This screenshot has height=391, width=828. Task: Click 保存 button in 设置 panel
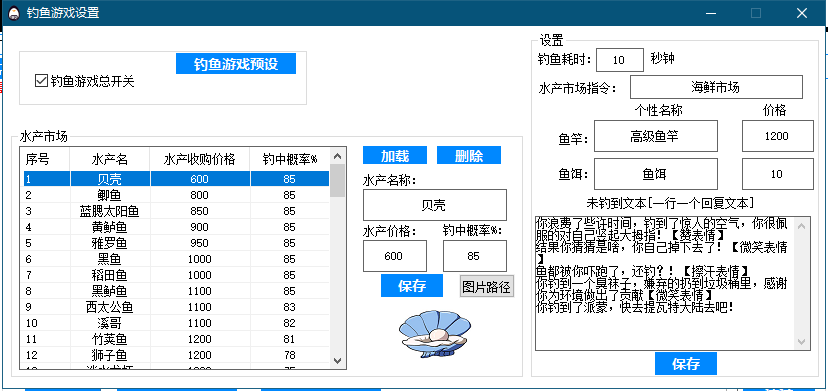686,364
